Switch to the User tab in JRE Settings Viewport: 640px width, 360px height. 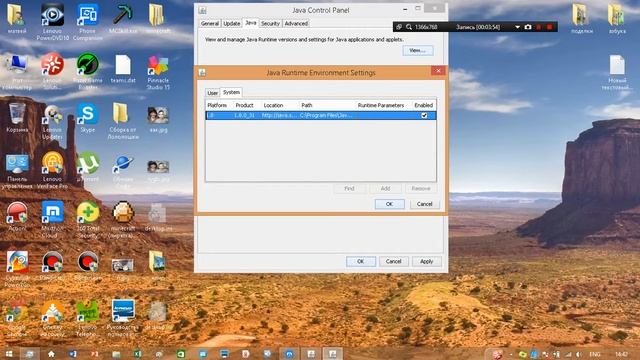(x=212, y=93)
